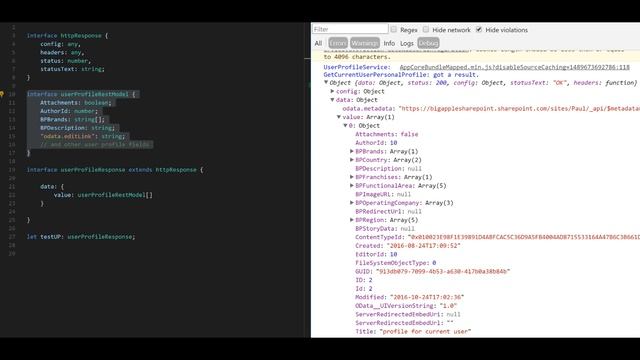
Task: Focus the console Filter input field
Action: pyautogui.click(x=350, y=29)
